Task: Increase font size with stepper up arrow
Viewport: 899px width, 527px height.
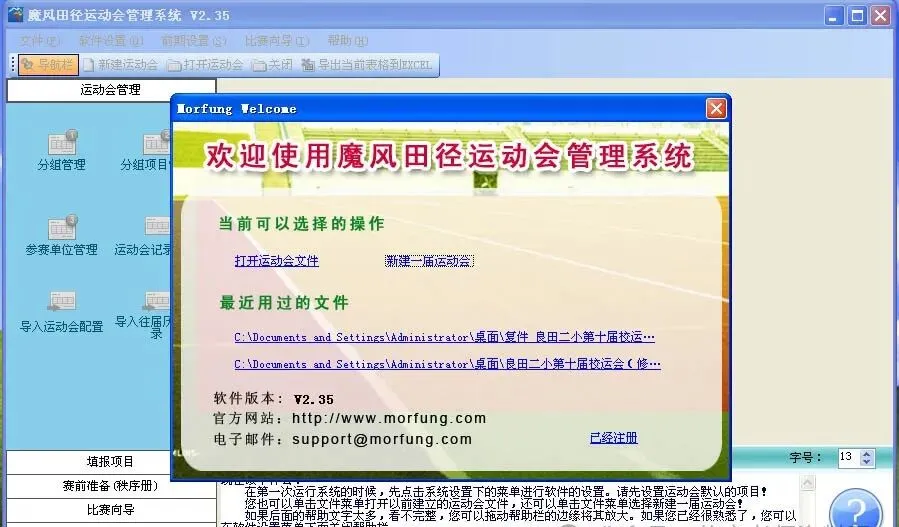Action: click(867, 454)
